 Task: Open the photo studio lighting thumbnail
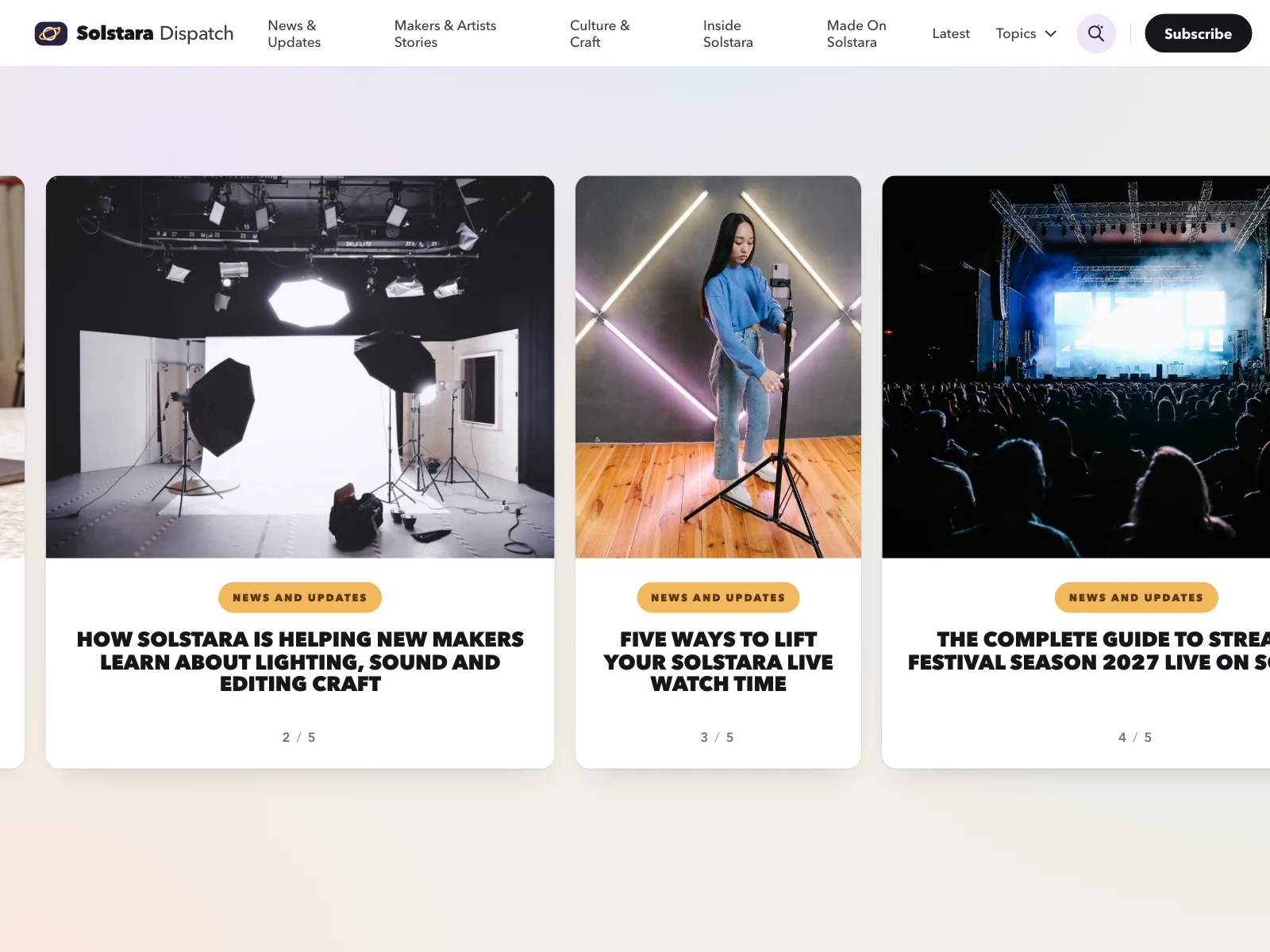pos(300,367)
